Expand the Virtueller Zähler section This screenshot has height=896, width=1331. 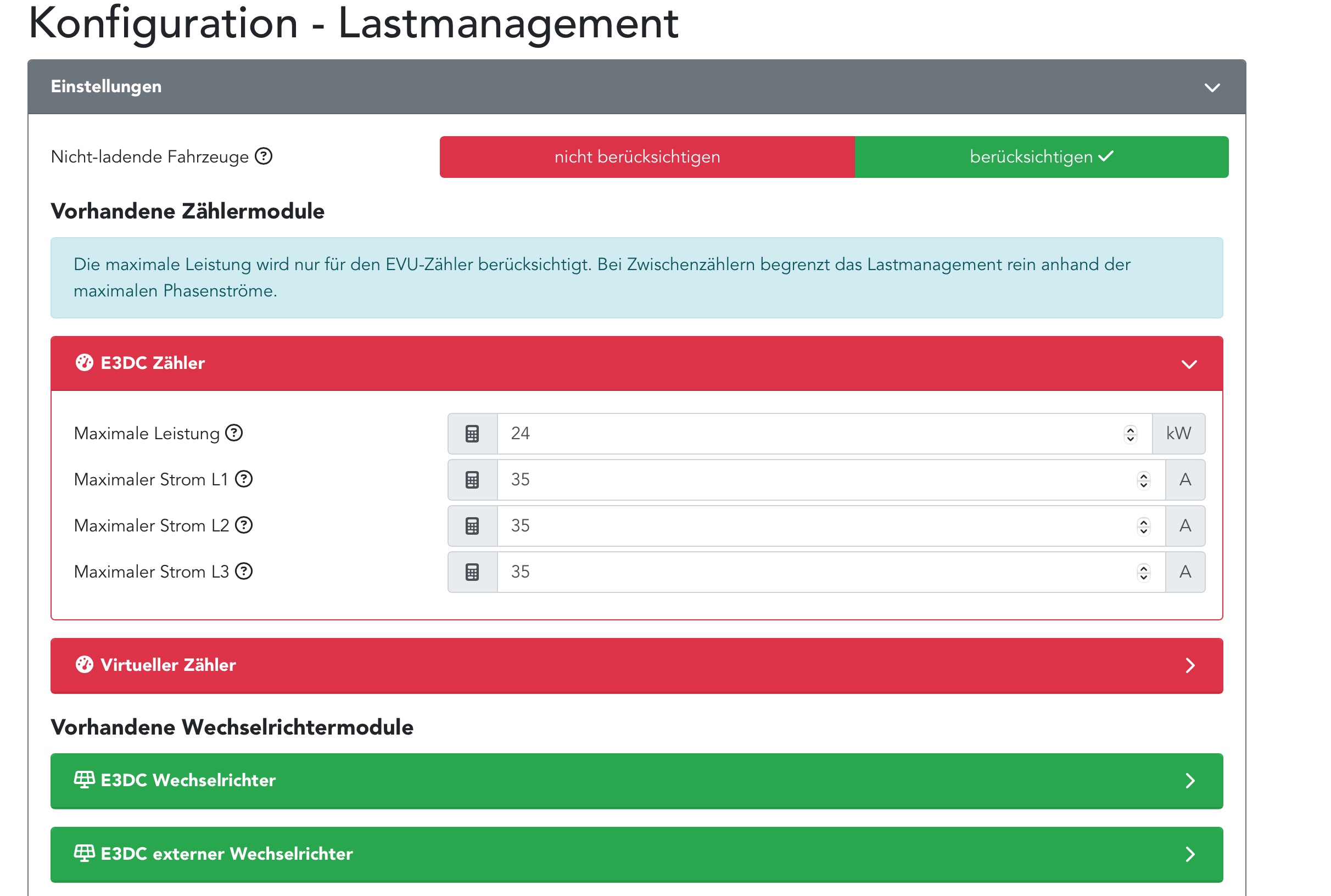1190,666
